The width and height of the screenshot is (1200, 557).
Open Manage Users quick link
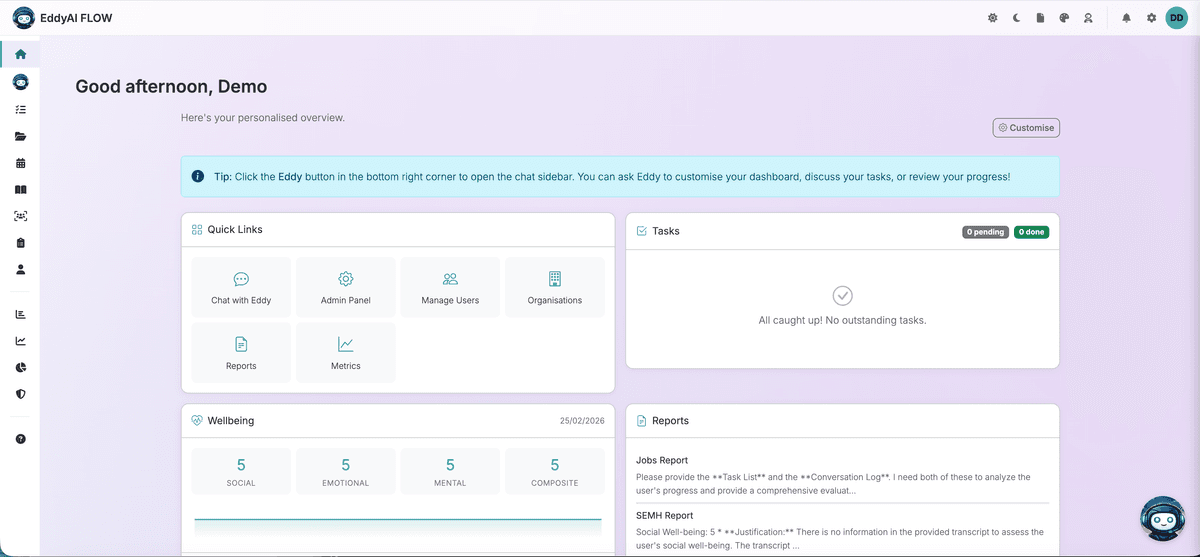(450, 288)
